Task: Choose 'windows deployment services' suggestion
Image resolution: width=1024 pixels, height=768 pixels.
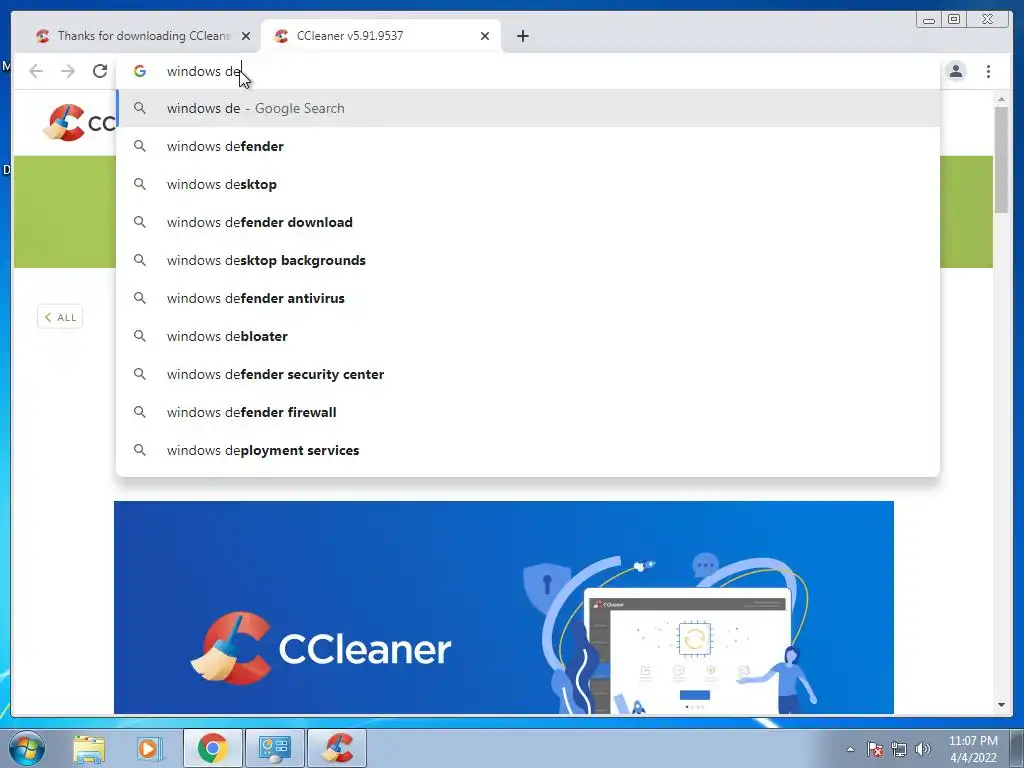Action: click(528, 450)
